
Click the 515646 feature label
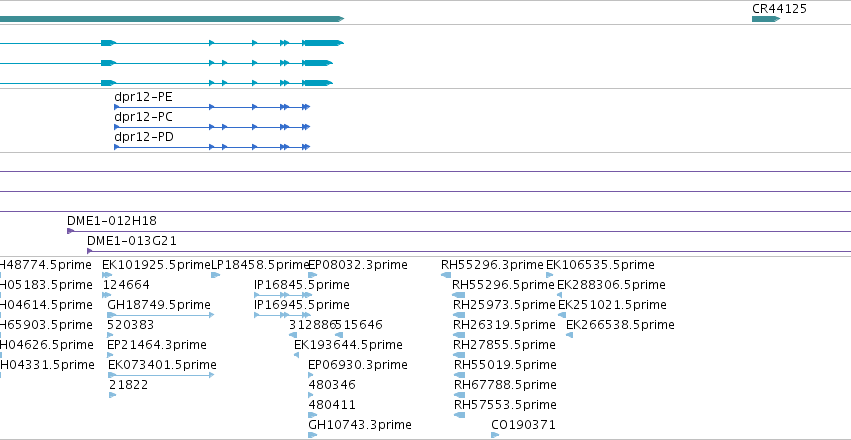tap(359, 325)
